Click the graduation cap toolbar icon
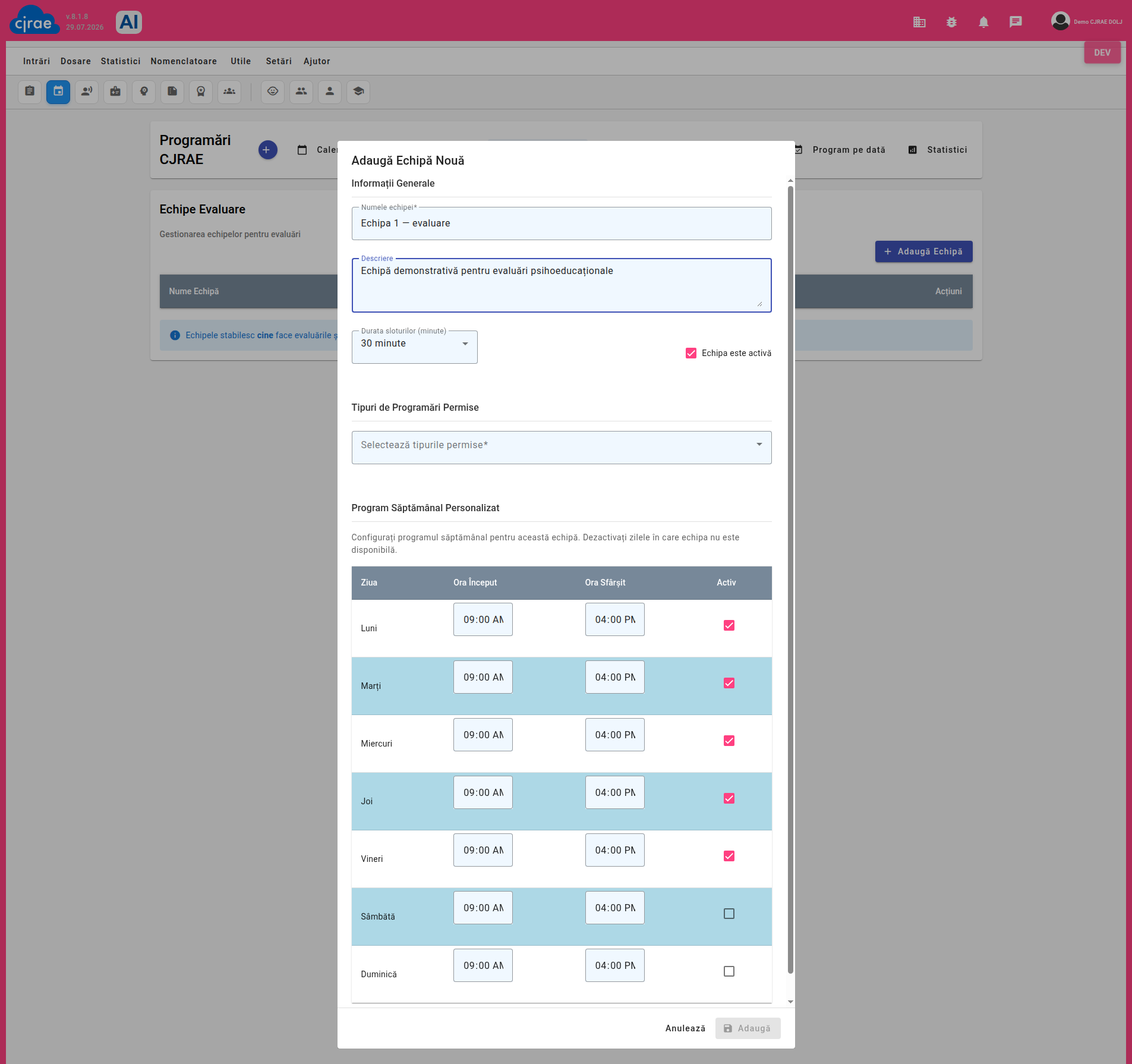The height and width of the screenshot is (1064, 1132). coord(358,92)
